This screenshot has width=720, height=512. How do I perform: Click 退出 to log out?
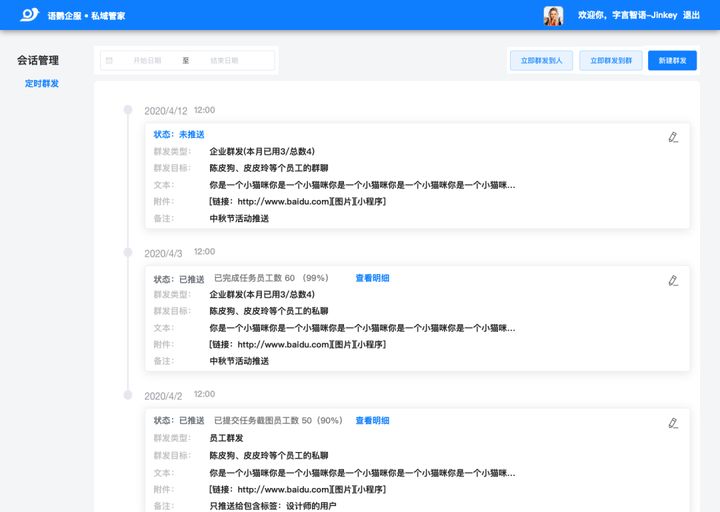pyautogui.click(x=691, y=16)
